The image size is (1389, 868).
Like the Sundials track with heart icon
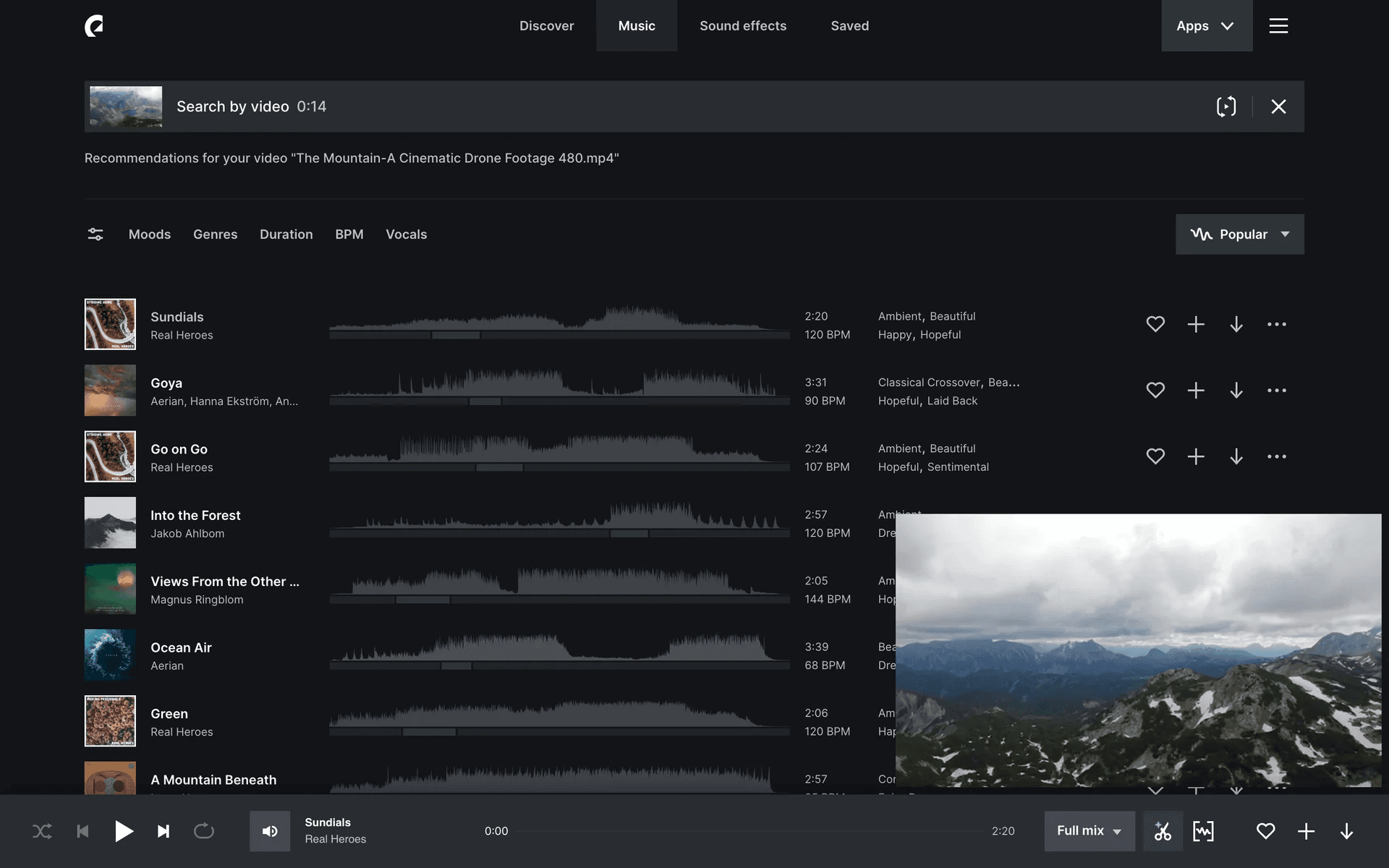[1155, 324]
